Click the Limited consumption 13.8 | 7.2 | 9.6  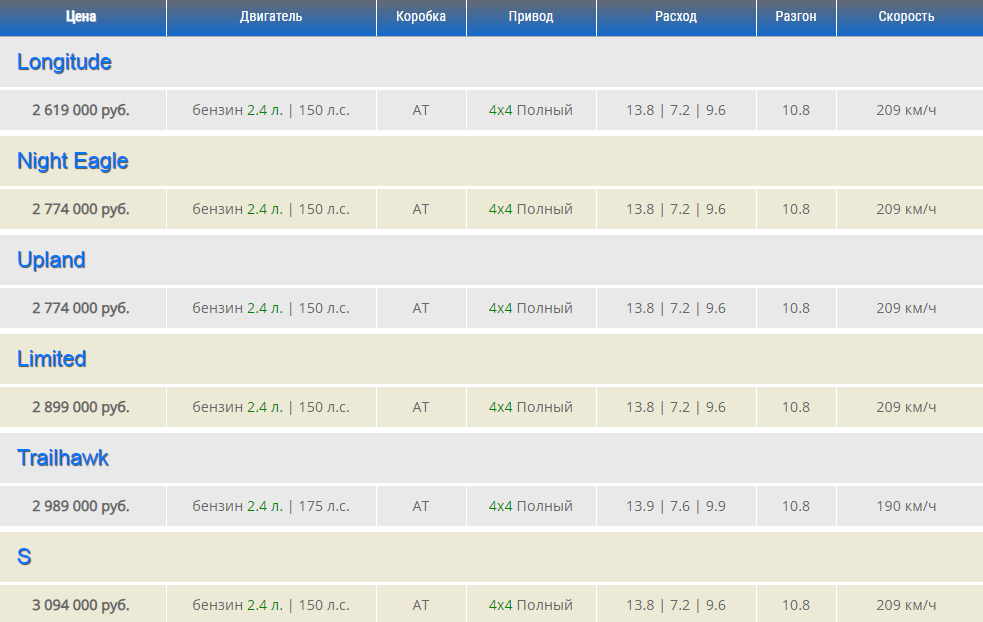(676, 408)
